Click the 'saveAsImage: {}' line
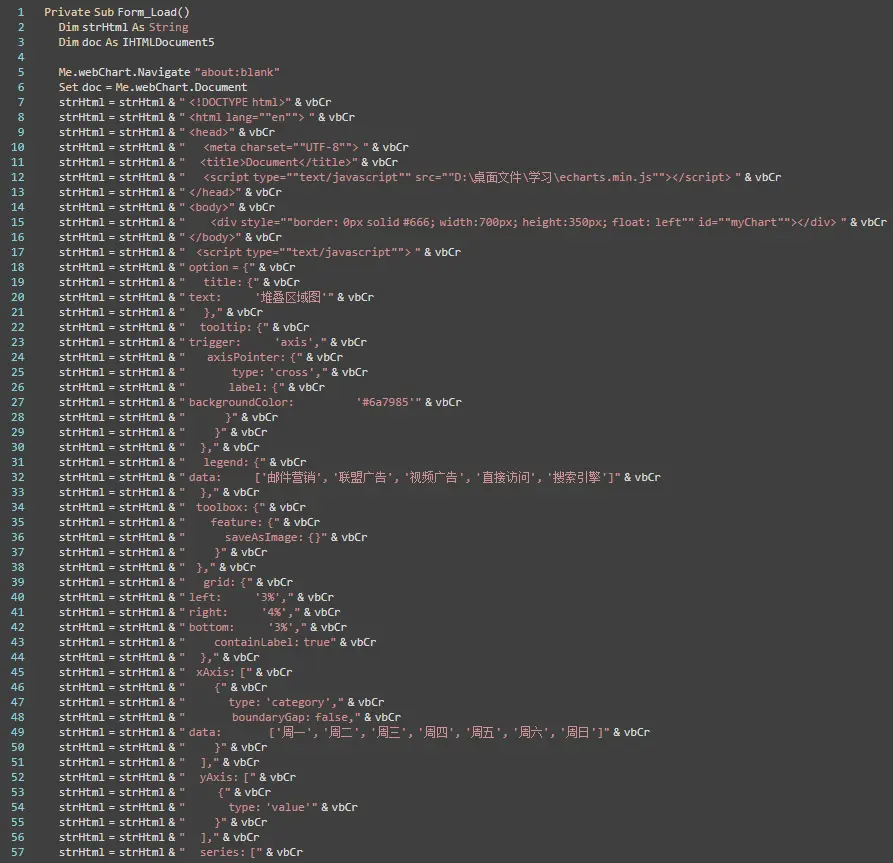This screenshot has height=863, width=893. click(x=213, y=537)
